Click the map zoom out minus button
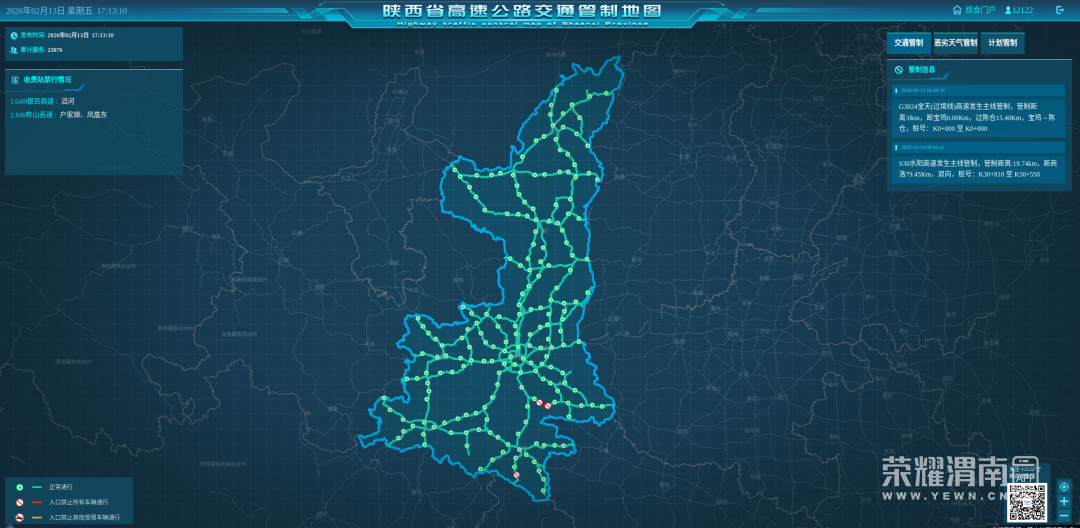Image resolution: width=1080 pixels, height=528 pixels. tap(1064, 514)
